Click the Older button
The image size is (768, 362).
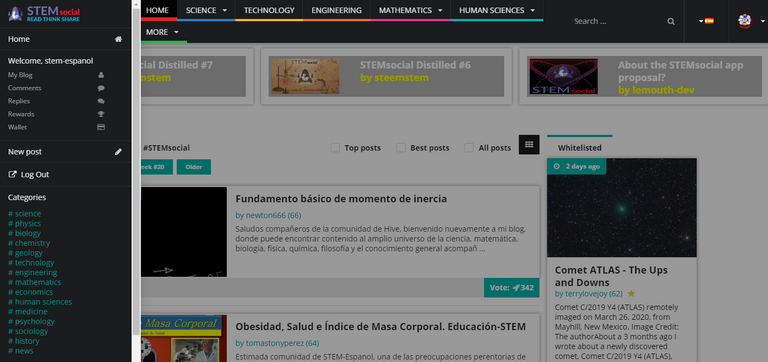pos(194,167)
